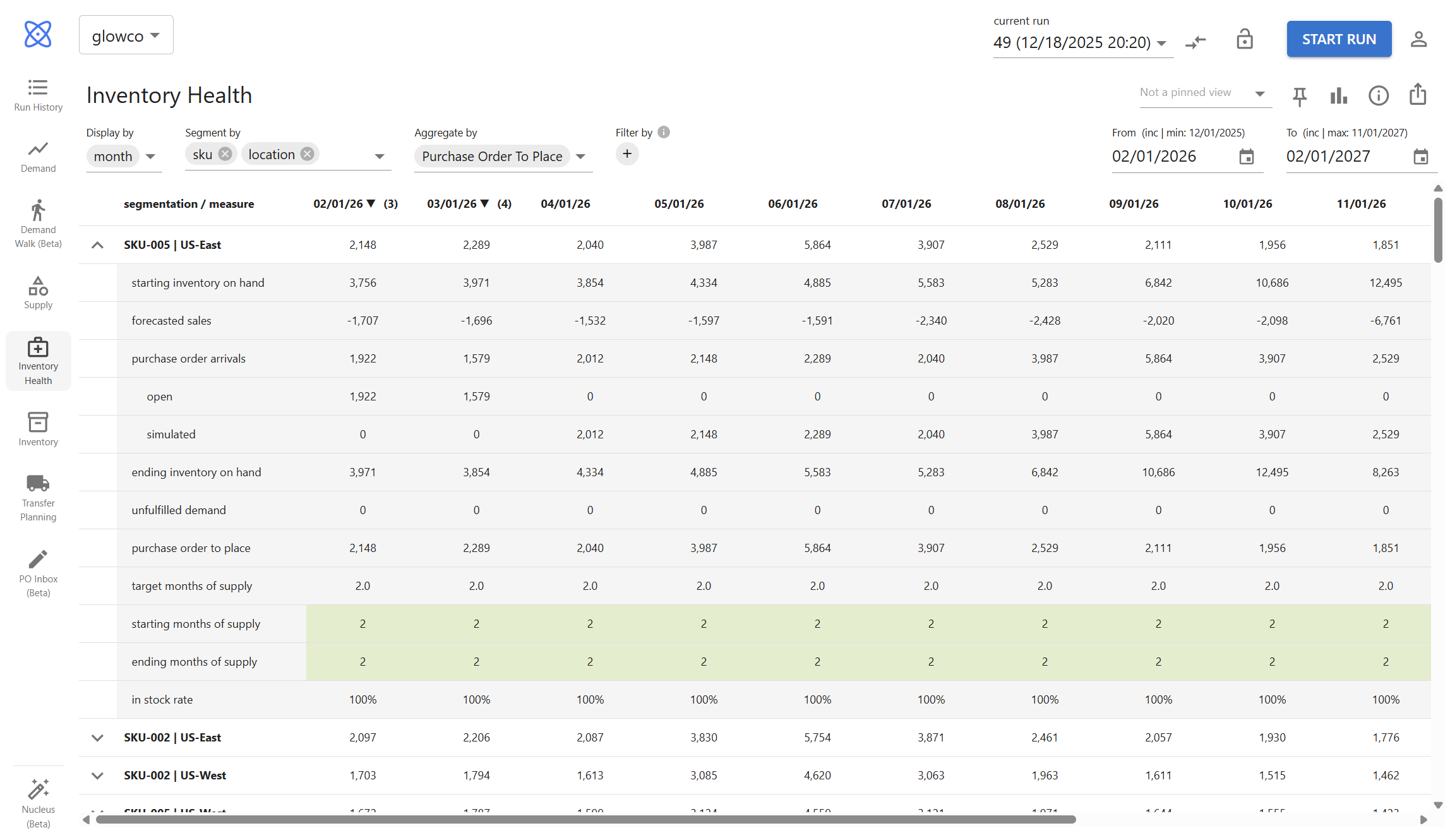This screenshot has width=1450, height=840.
Task: Expand the SKU-002 | US-West row
Action: (x=97, y=775)
